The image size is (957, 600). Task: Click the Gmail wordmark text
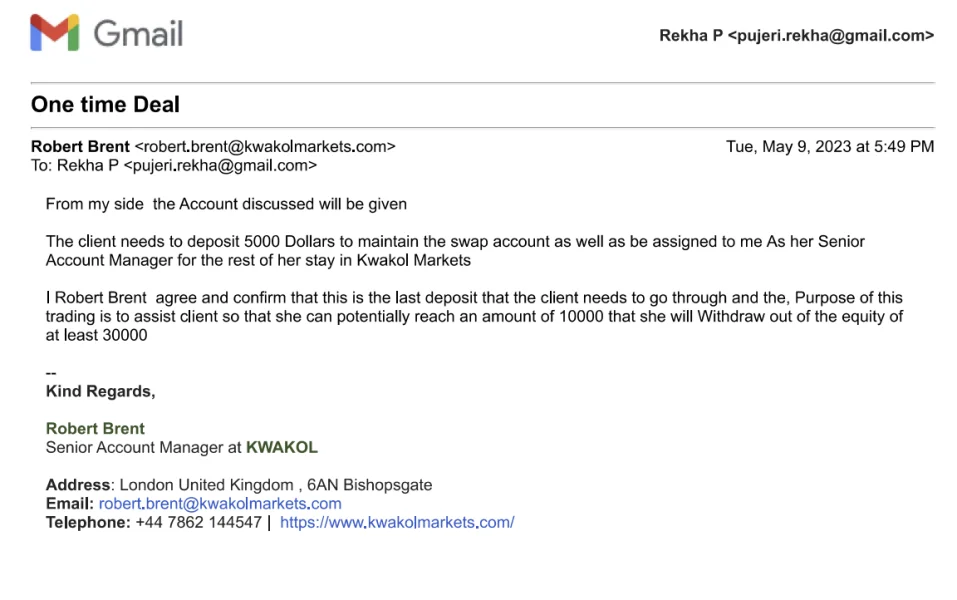tap(138, 34)
